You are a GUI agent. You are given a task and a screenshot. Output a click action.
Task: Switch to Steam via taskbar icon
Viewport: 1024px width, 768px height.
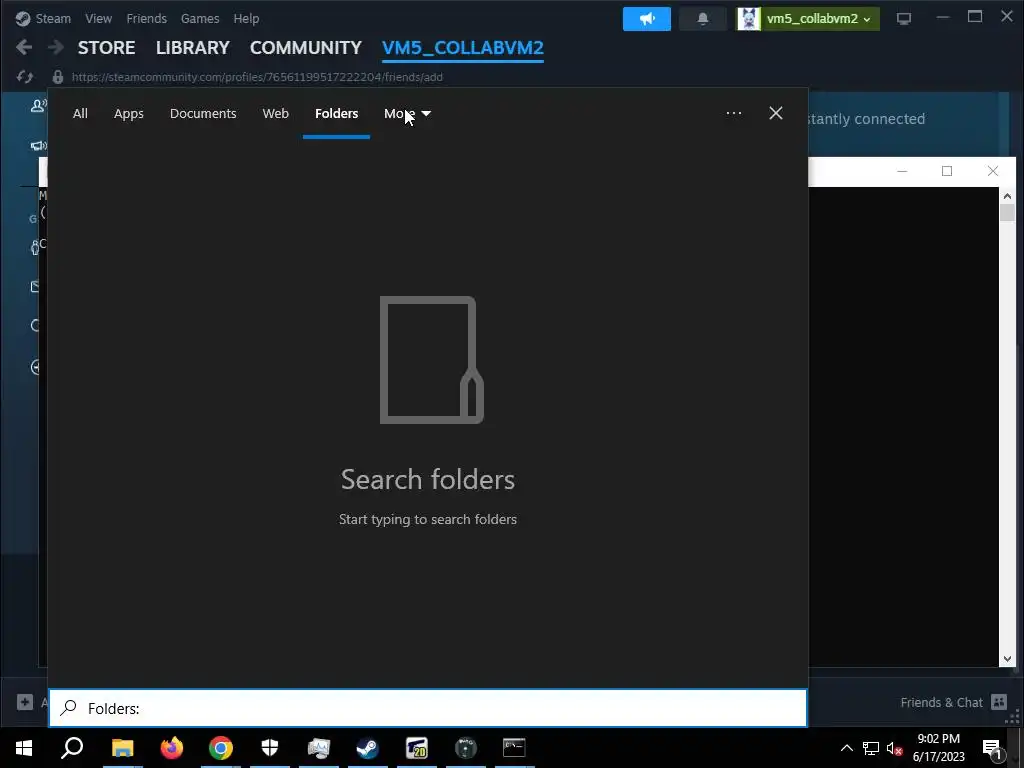(x=368, y=748)
